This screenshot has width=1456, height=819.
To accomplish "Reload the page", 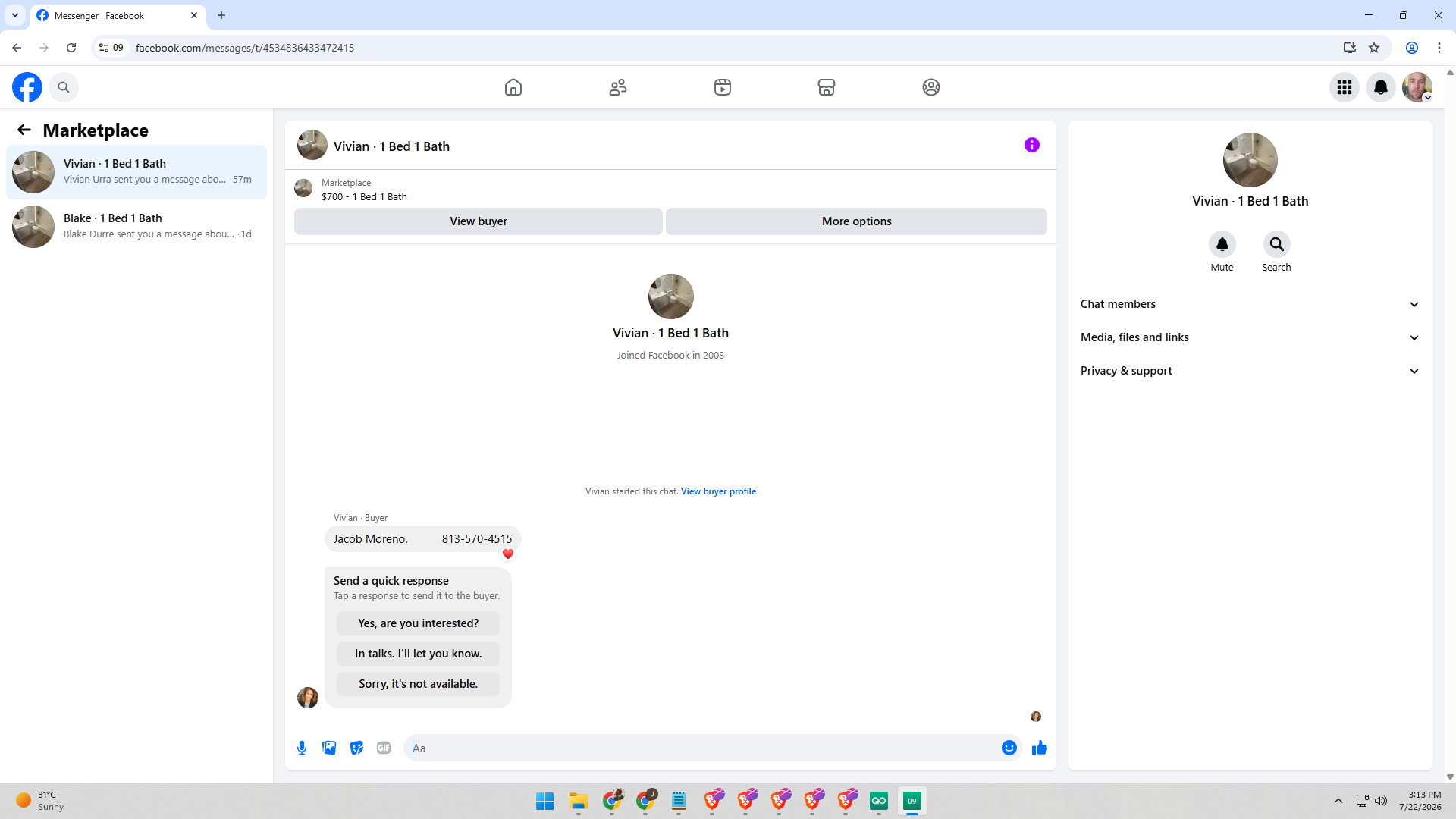I will [71, 48].
